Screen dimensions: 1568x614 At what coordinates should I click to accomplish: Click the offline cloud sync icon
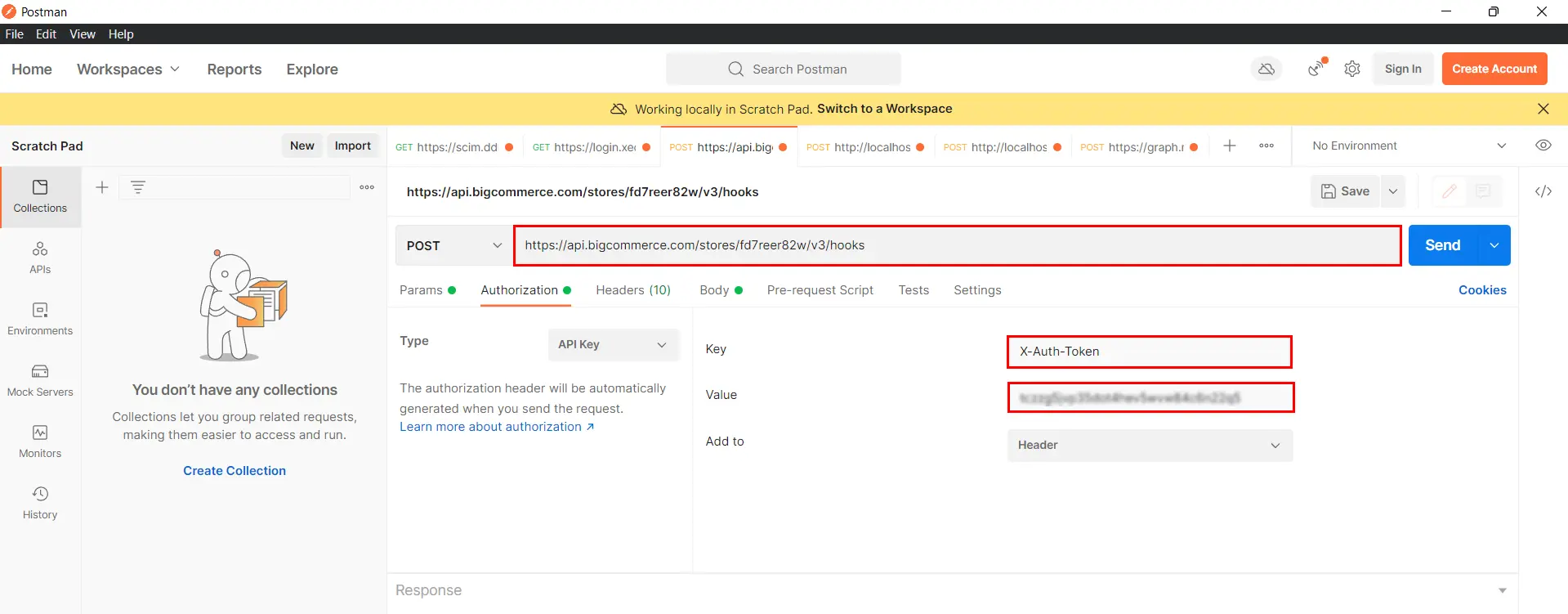1266,69
